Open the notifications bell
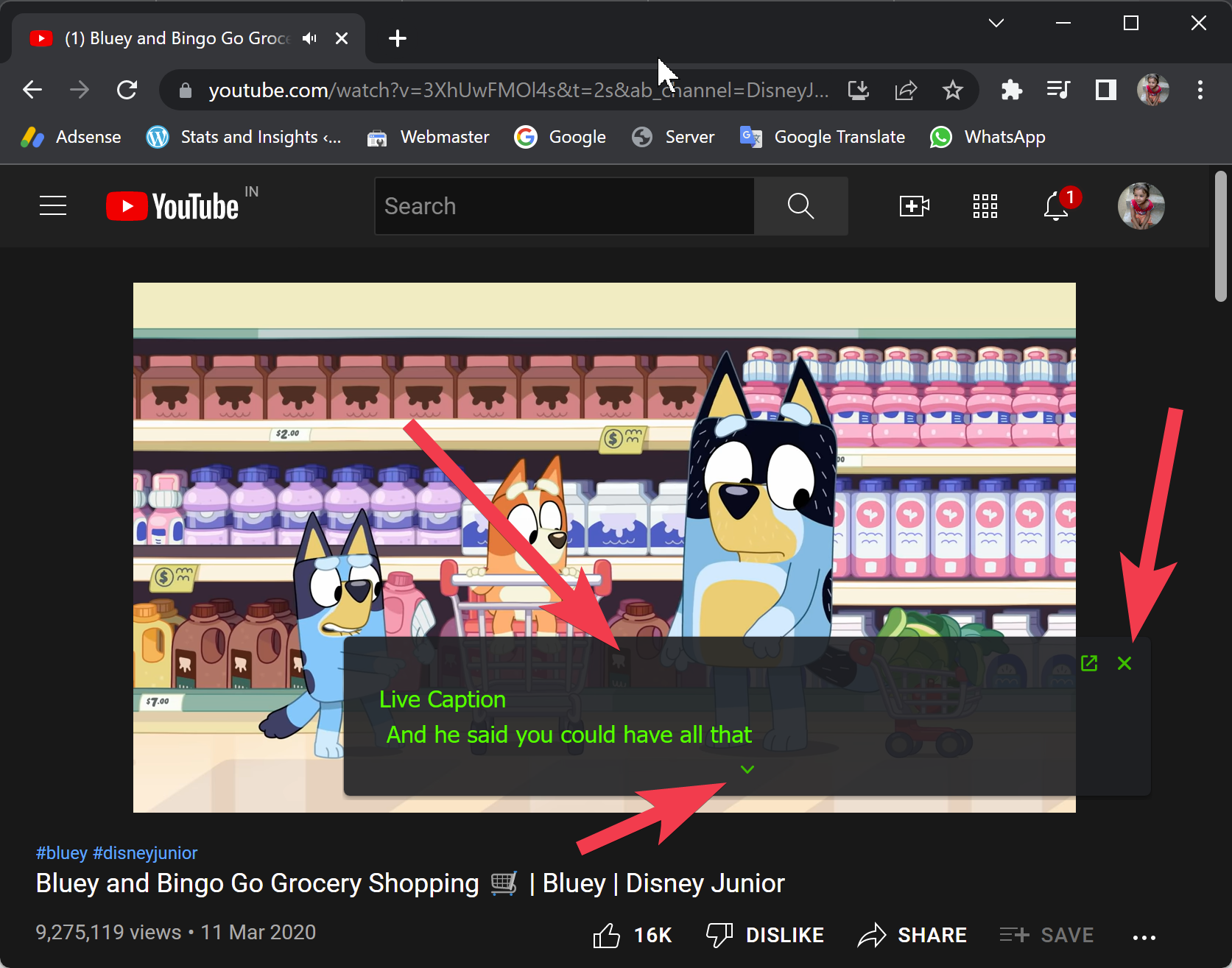Viewport: 1232px width, 968px height. pyautogui.click(x=1056, y=206)
